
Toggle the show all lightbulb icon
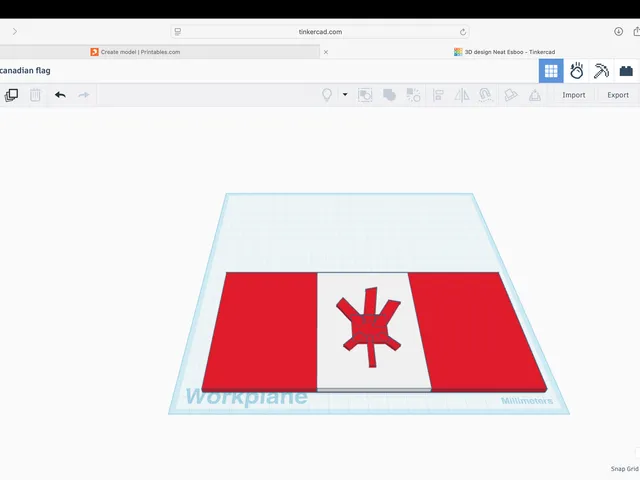click(327, 95)
